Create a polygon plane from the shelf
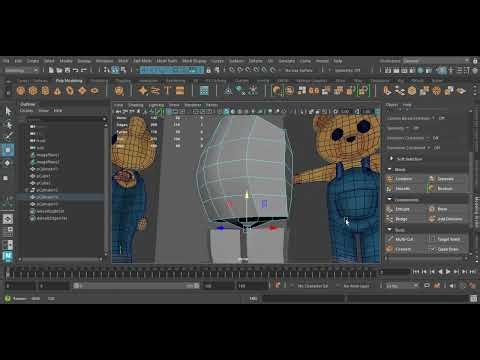 (82, 90)
